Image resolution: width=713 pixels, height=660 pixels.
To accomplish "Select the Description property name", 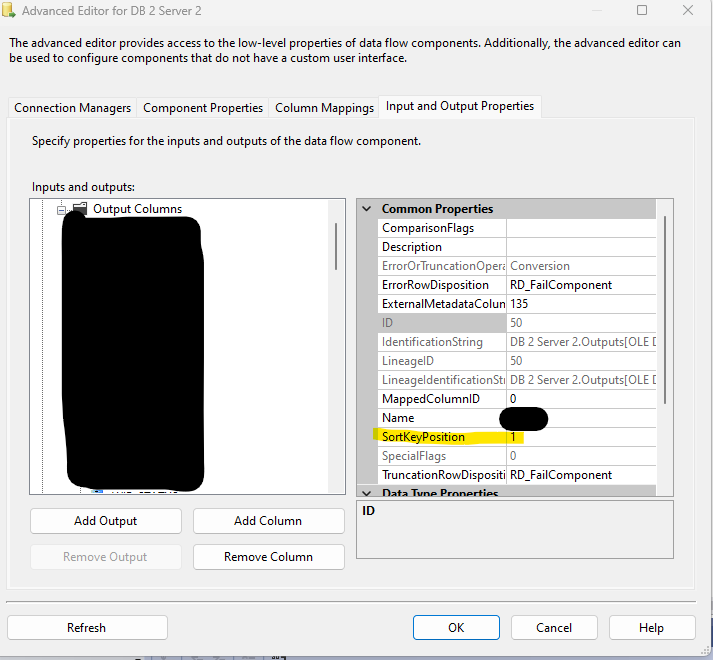I will point(442,247).
